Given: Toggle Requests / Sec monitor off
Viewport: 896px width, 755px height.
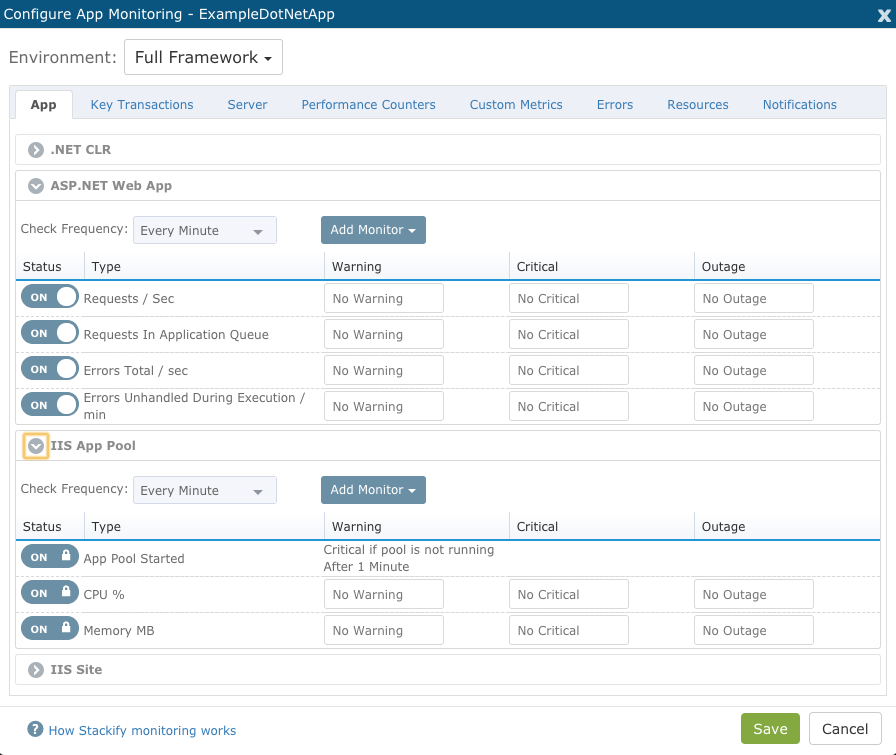Looking at the screenshot, I should point(50,297).
